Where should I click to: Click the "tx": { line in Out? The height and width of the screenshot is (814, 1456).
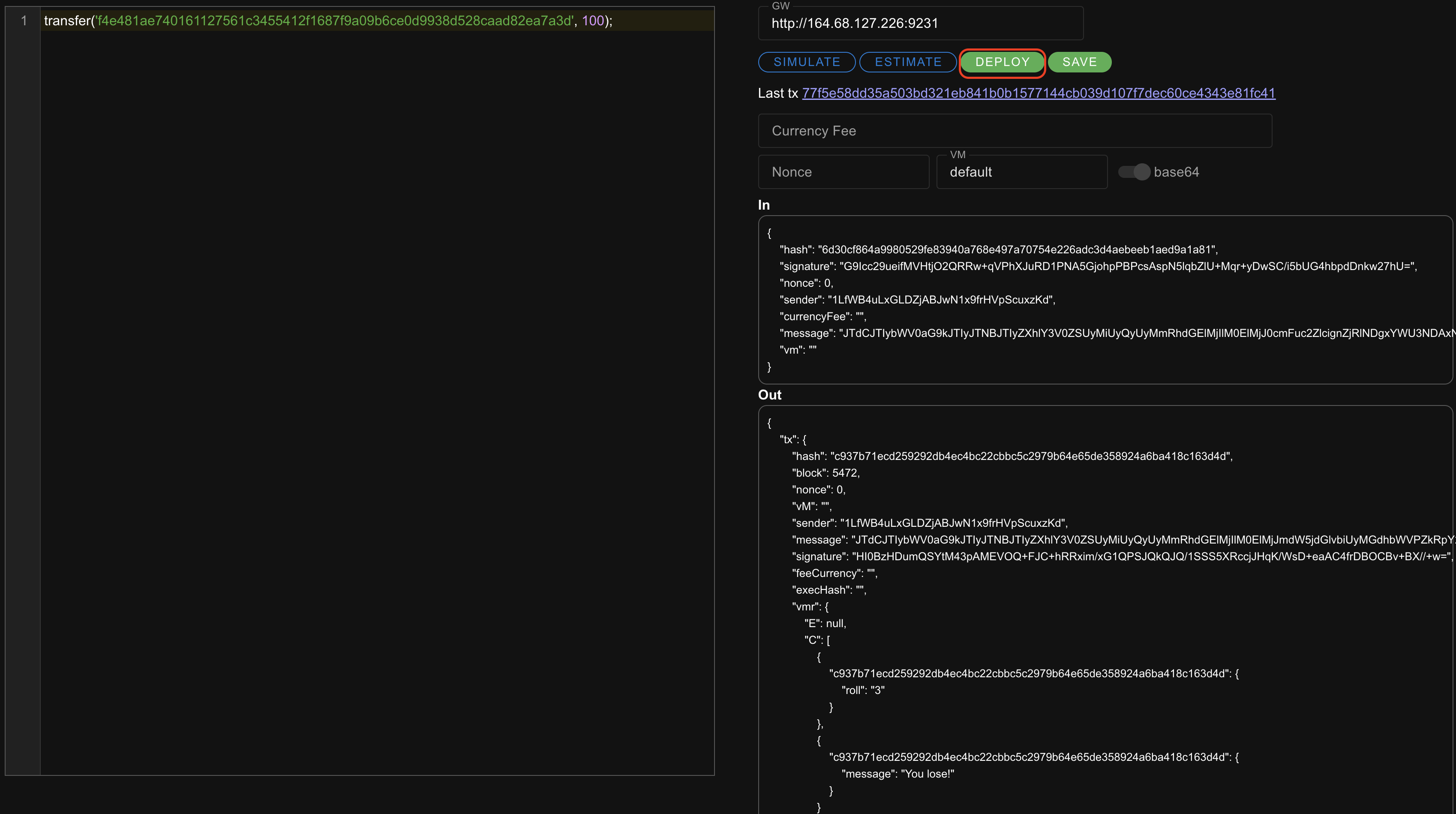pyautogui.click(x=793, y=439)
